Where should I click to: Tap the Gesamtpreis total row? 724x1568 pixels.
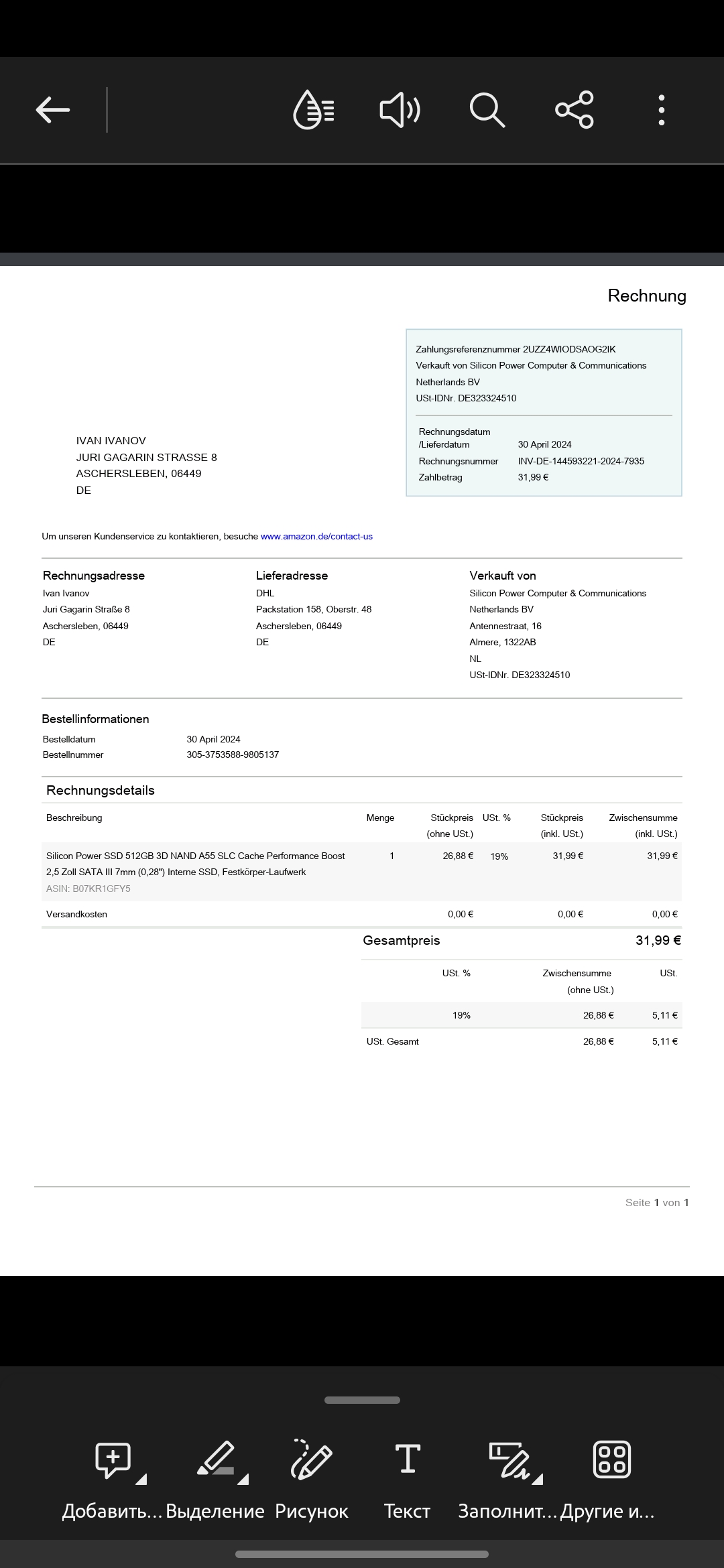coord(522,941)
